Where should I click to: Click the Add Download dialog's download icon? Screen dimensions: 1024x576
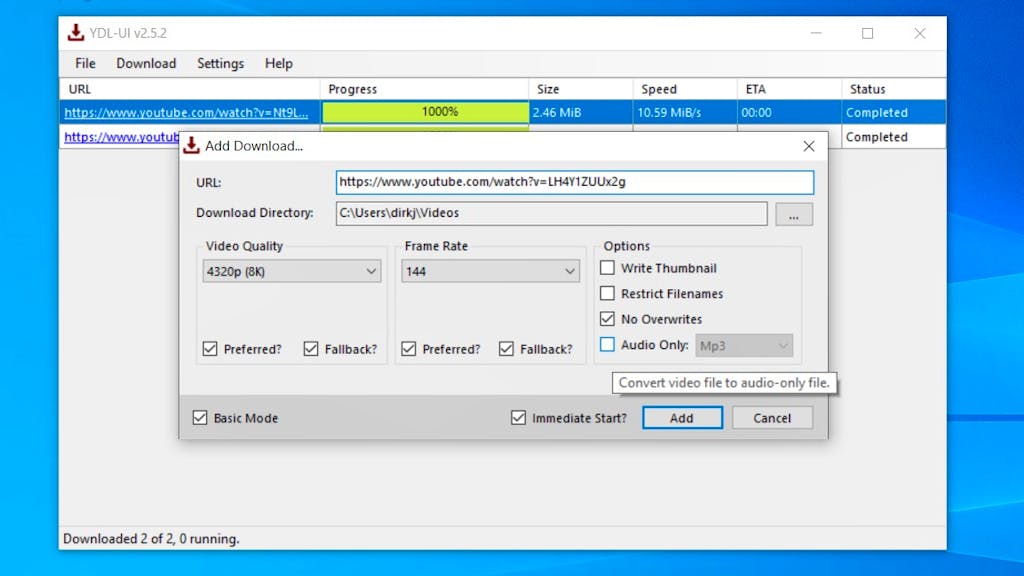(x=191, y=146)
